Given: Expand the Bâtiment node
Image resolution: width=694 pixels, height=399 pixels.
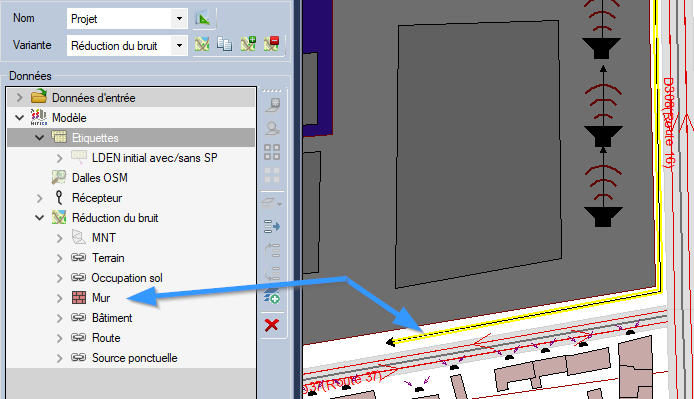Looking at the screenshot, I should click(x=59, y=318).
